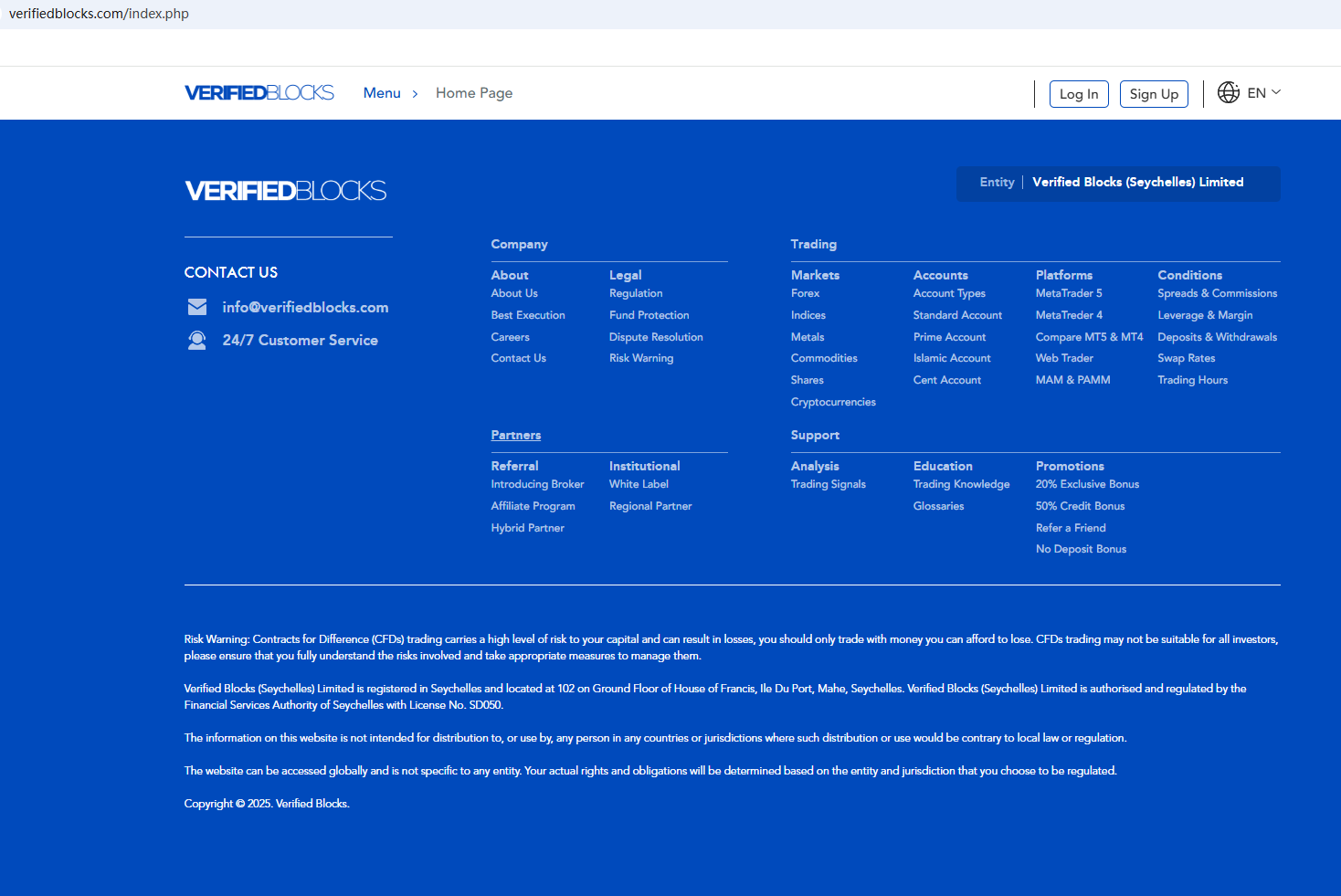Image resolution: width=1341 pixels, height=896 pixels.
Task: Open Standard Account link
Action: coord(957,315)
